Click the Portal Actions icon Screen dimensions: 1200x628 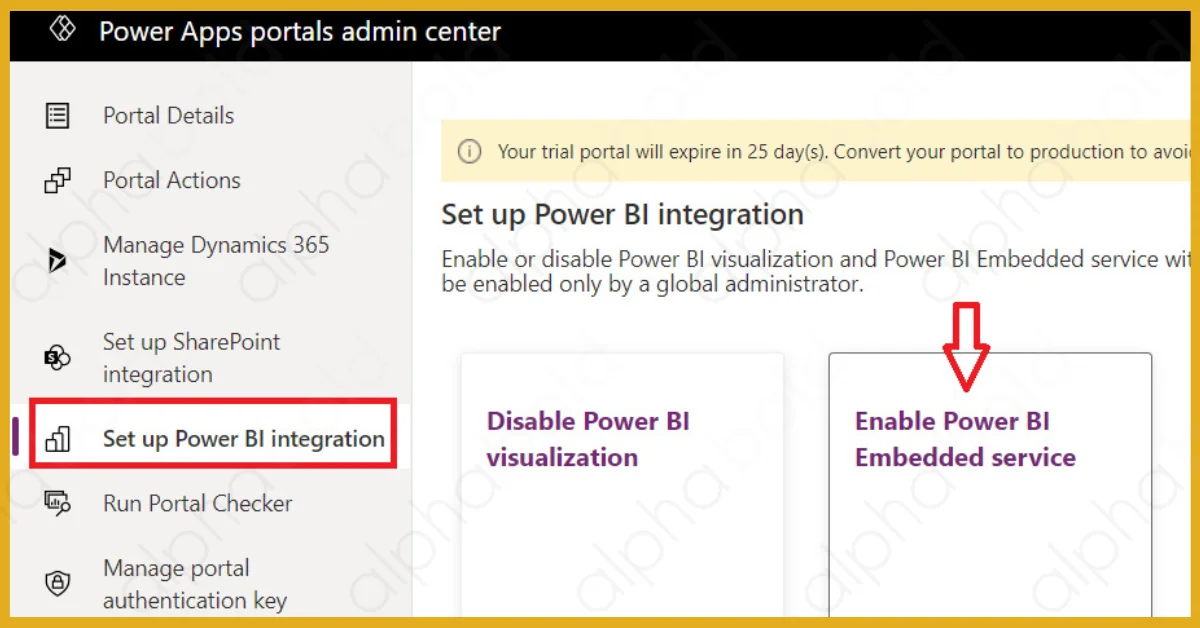[58, 181]
